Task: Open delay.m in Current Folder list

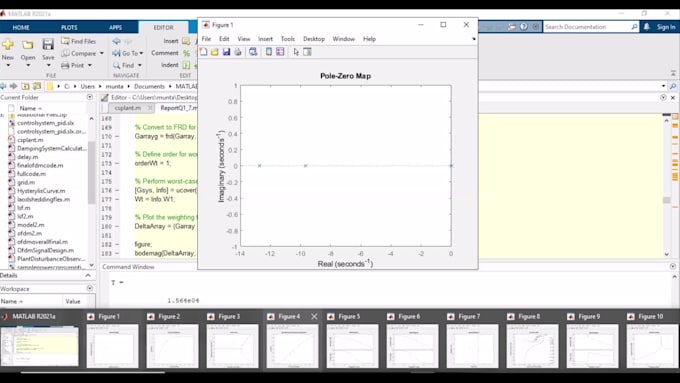Action: 28,157
